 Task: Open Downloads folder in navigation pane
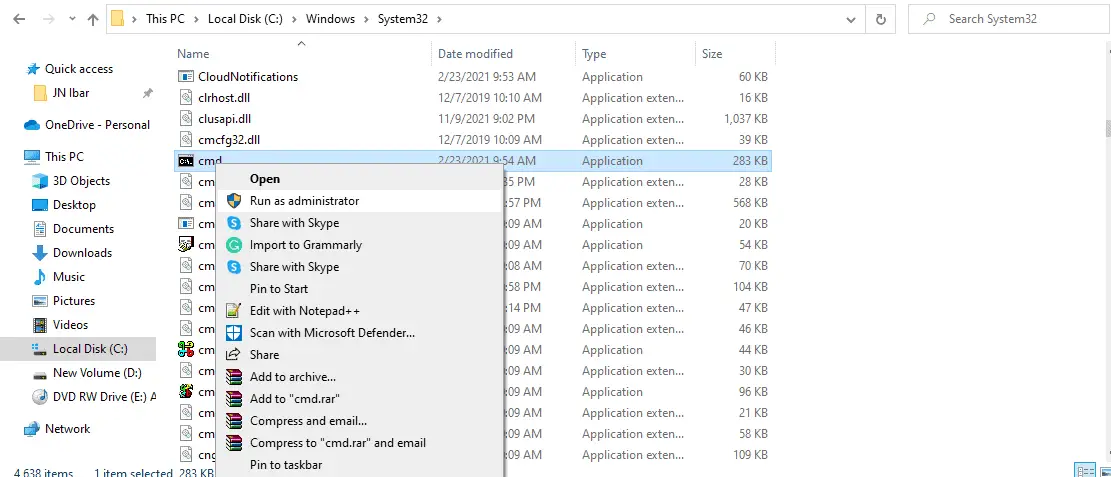point(82,253)
